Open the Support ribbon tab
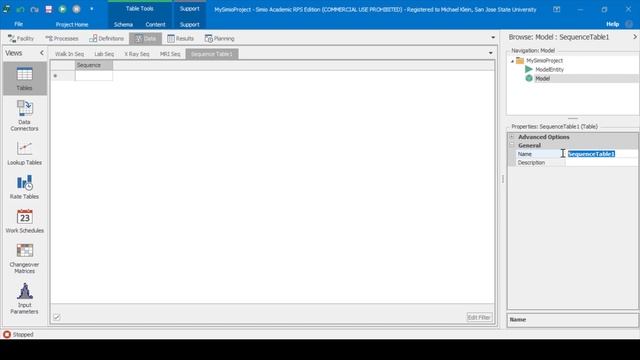Image resolution: width=640 pixels, height=360 pixels. tap(189, 24)
